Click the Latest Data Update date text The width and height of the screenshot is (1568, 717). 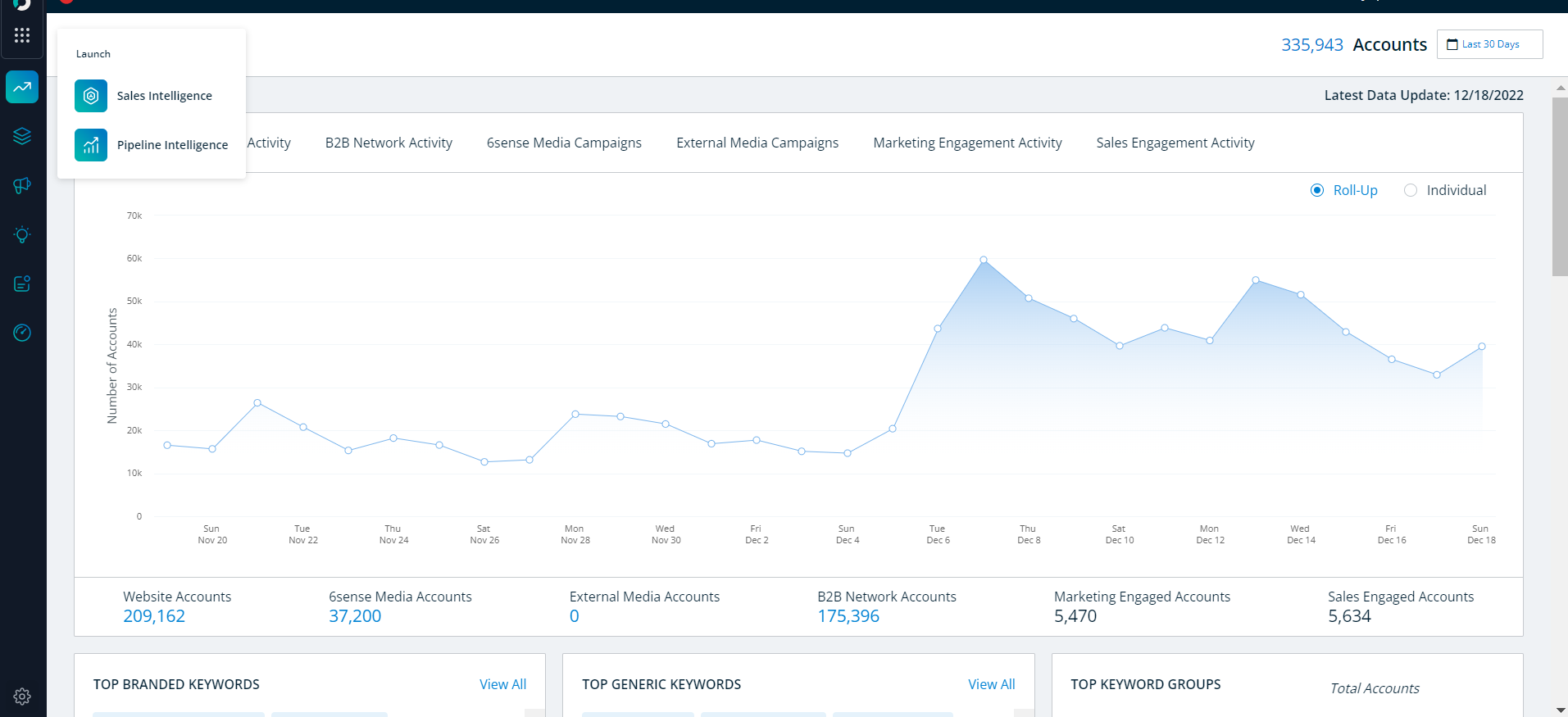(x=1424, y=95)
